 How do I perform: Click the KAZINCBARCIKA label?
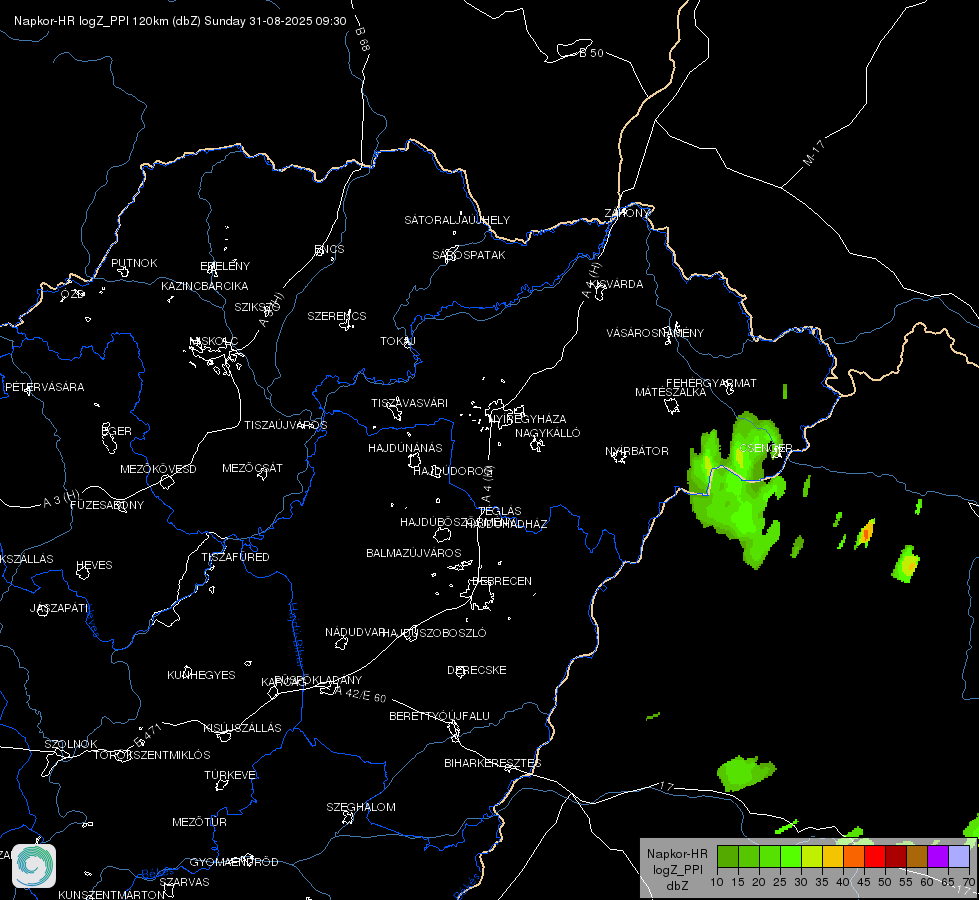coord(205,286)
